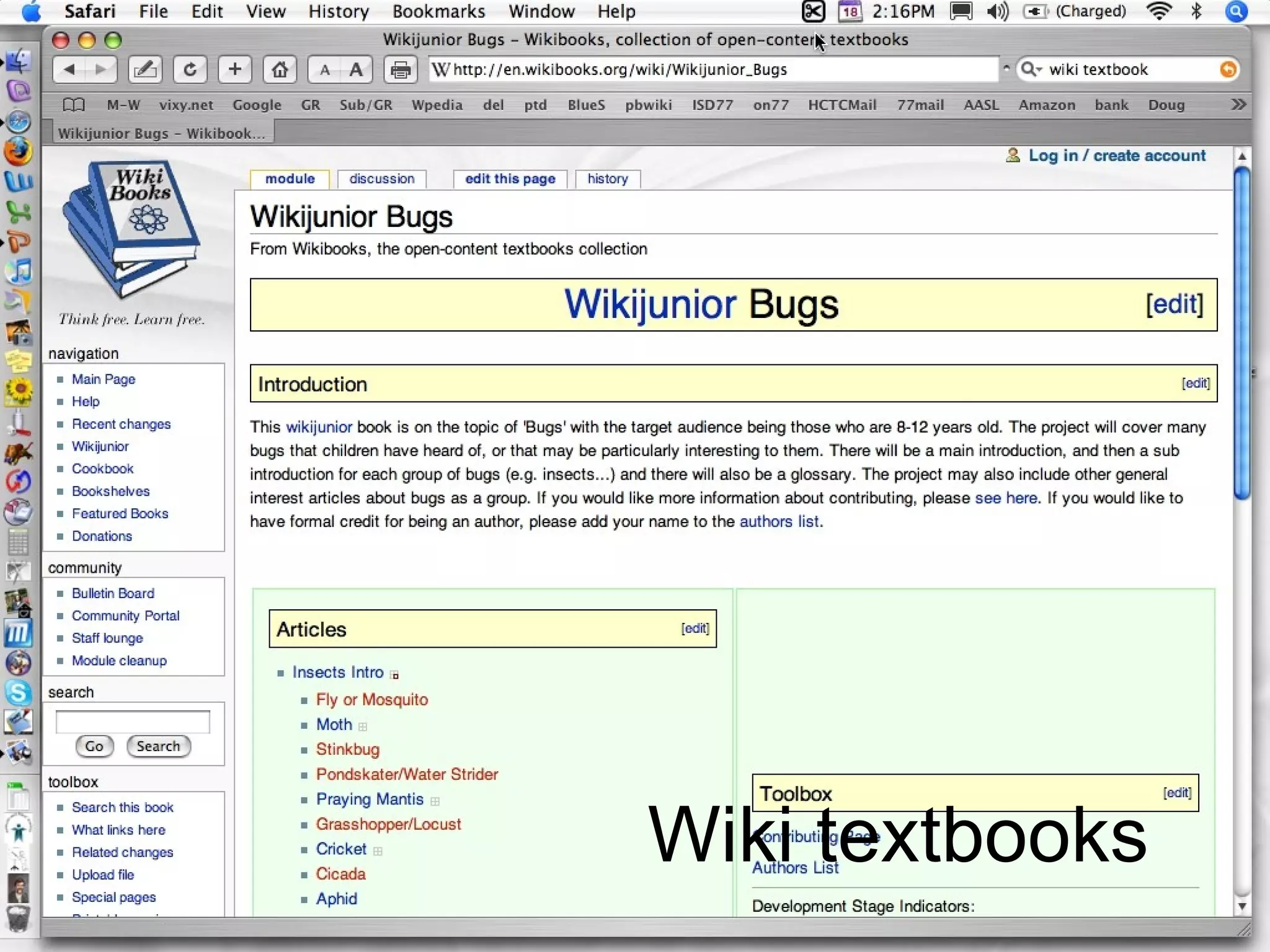Add bookmark with the plus icon
This screenshot has height=952, width=1270.
[235, 69]
